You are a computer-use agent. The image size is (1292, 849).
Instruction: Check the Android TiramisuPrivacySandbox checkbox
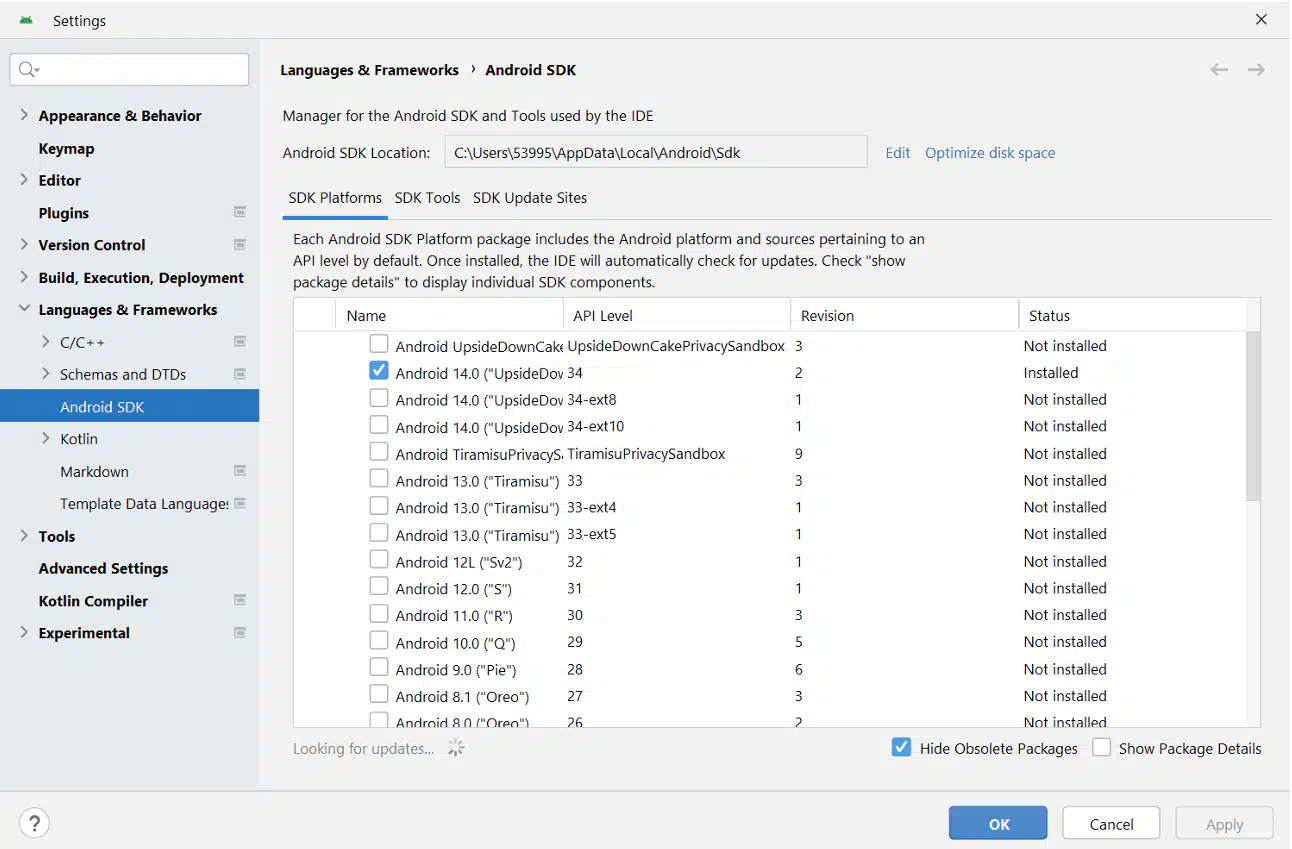coord(379,452)
